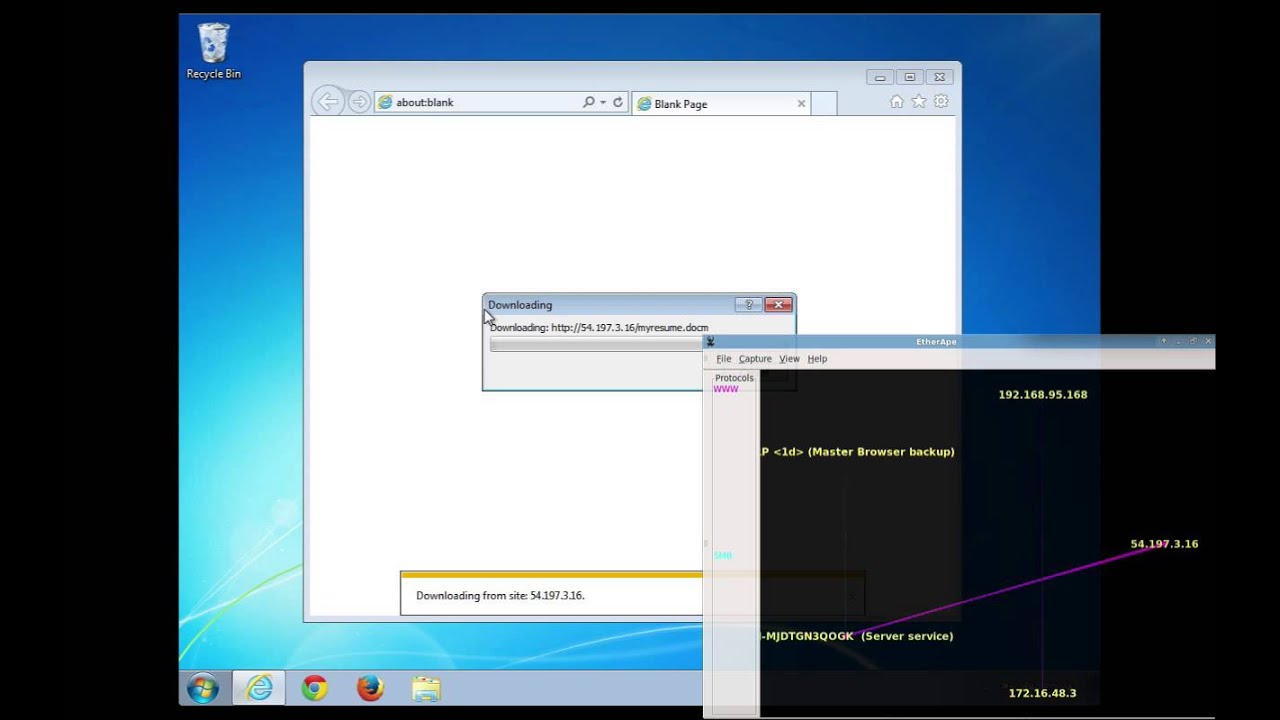Close the Internet Explorer window

point(939,77)
